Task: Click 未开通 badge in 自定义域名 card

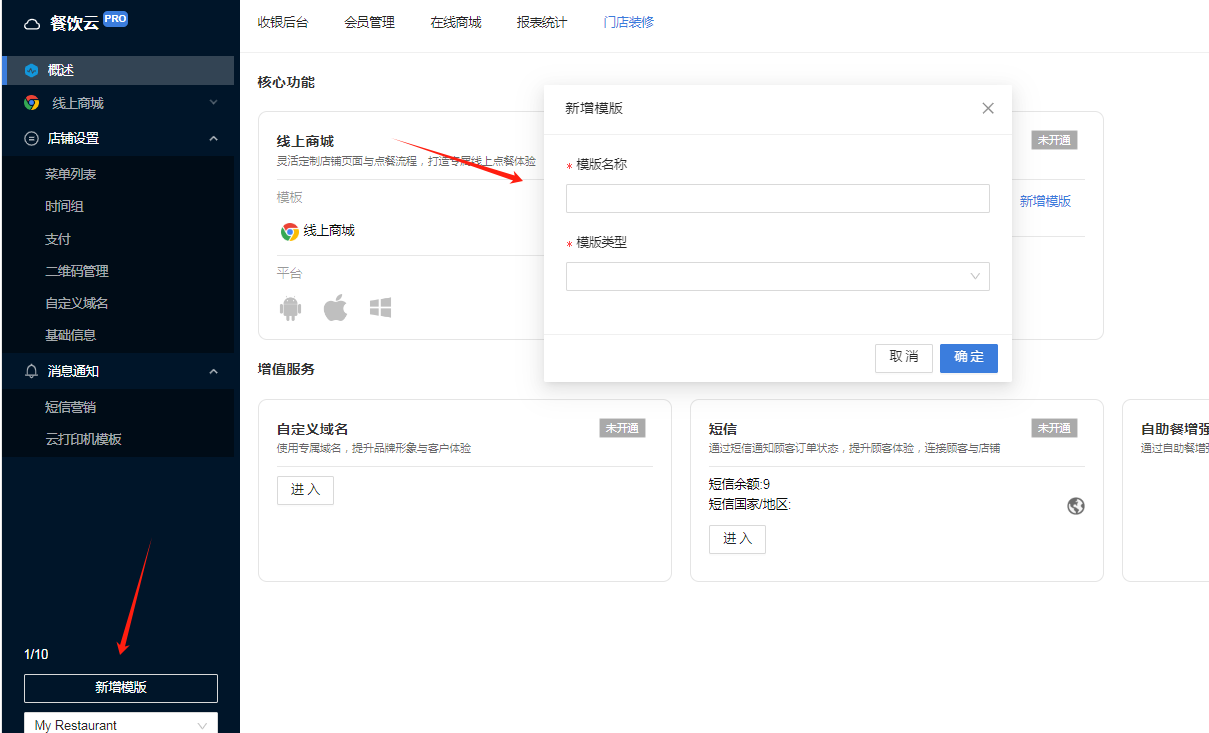Action: pyautogui.click(x=622, y=428)
